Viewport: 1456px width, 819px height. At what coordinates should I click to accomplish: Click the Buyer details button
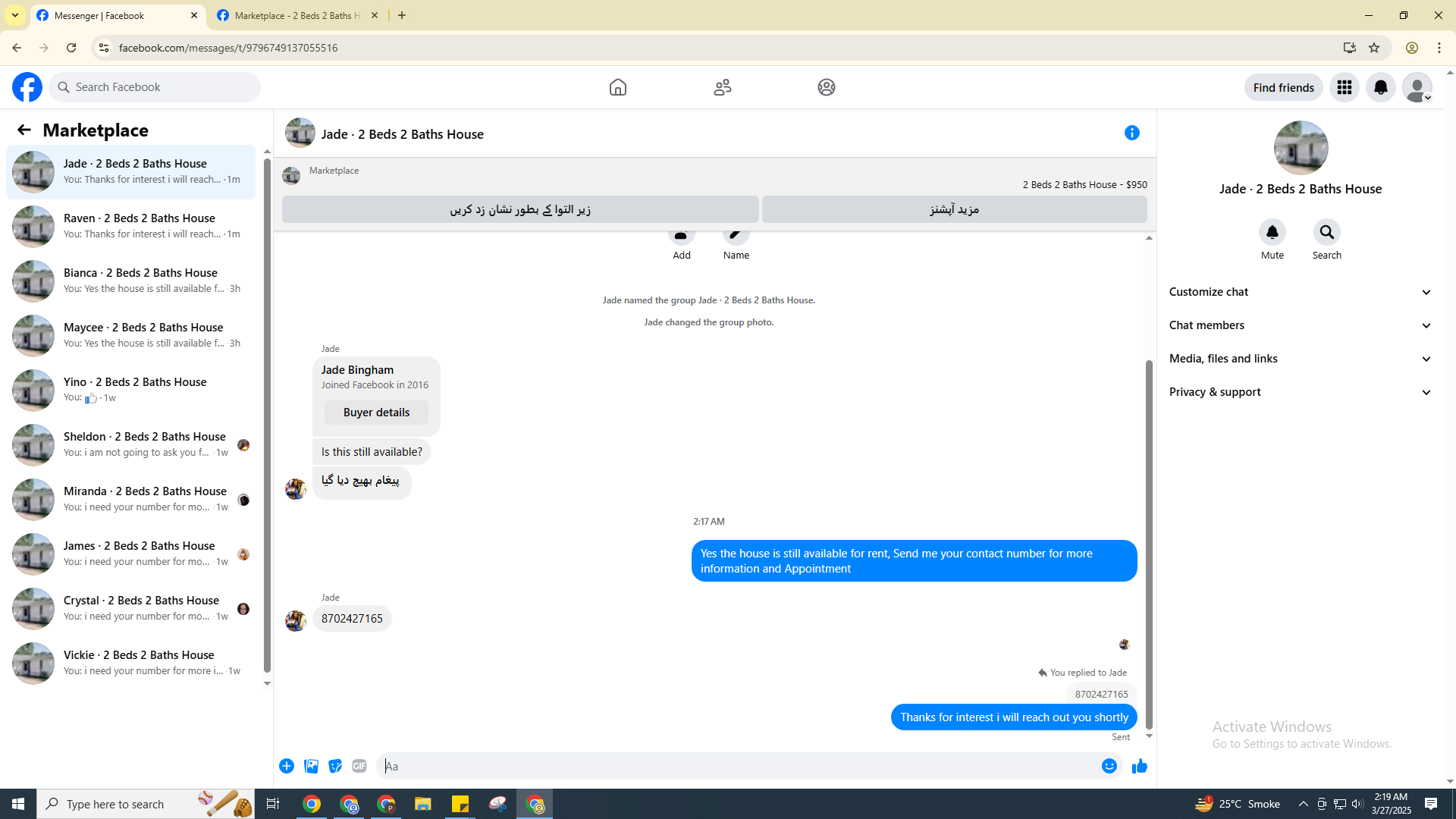[376, 413]
